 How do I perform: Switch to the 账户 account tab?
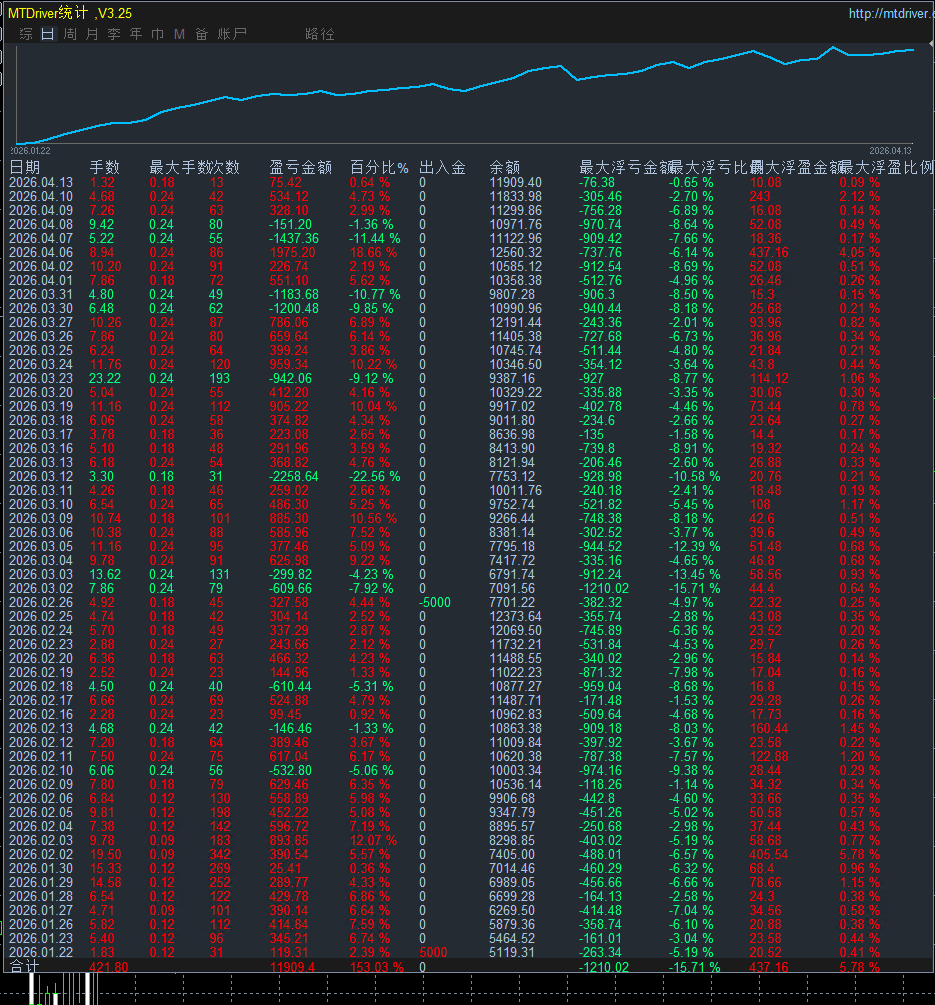[232, 34]
